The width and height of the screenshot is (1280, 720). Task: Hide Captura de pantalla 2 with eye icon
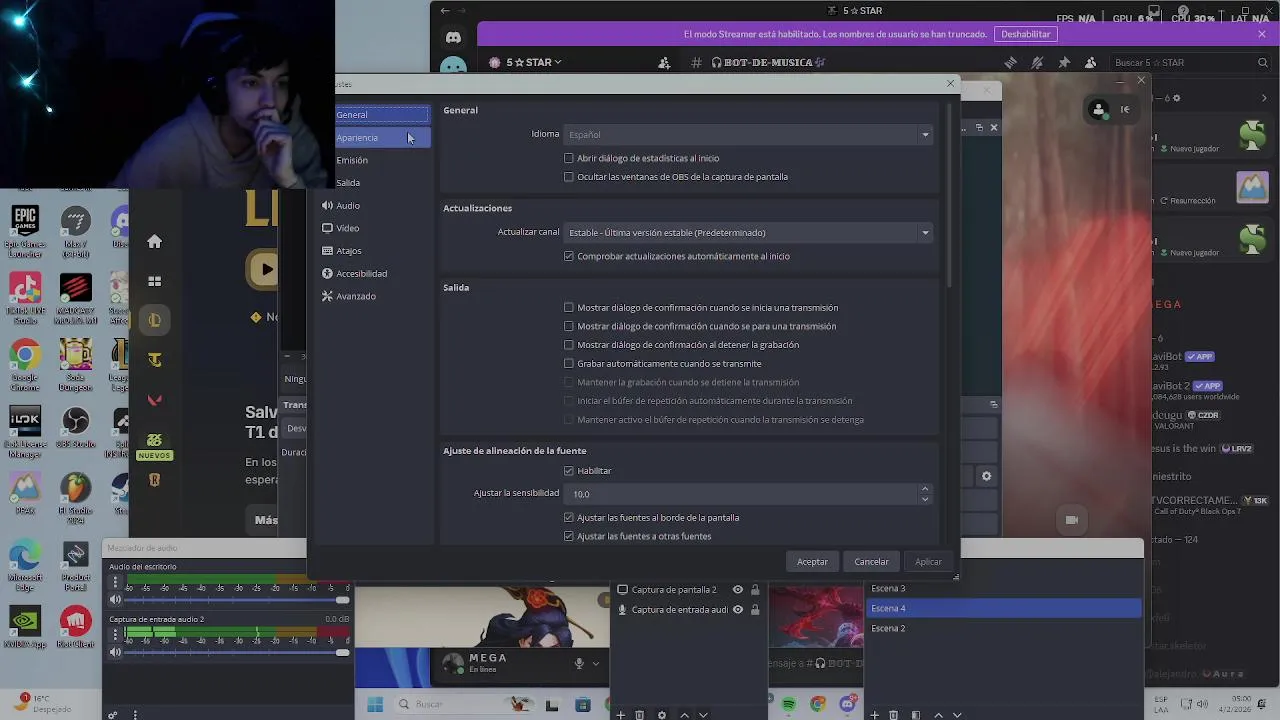pos(738,590)
